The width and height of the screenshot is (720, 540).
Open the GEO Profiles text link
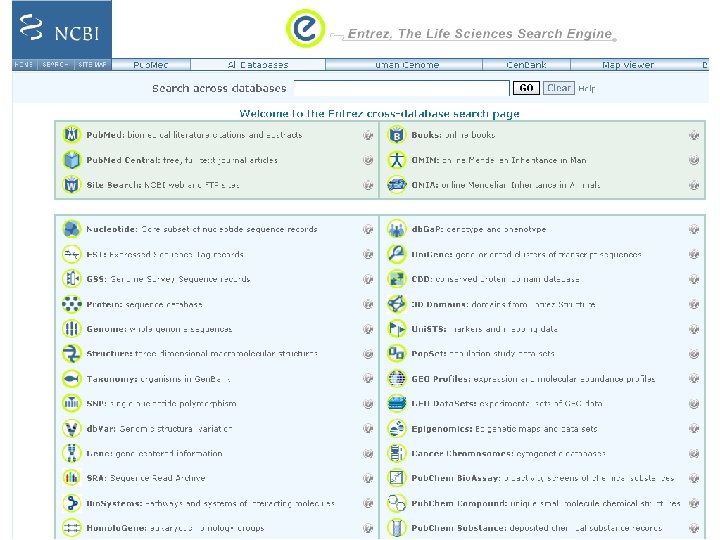(441, 379)
